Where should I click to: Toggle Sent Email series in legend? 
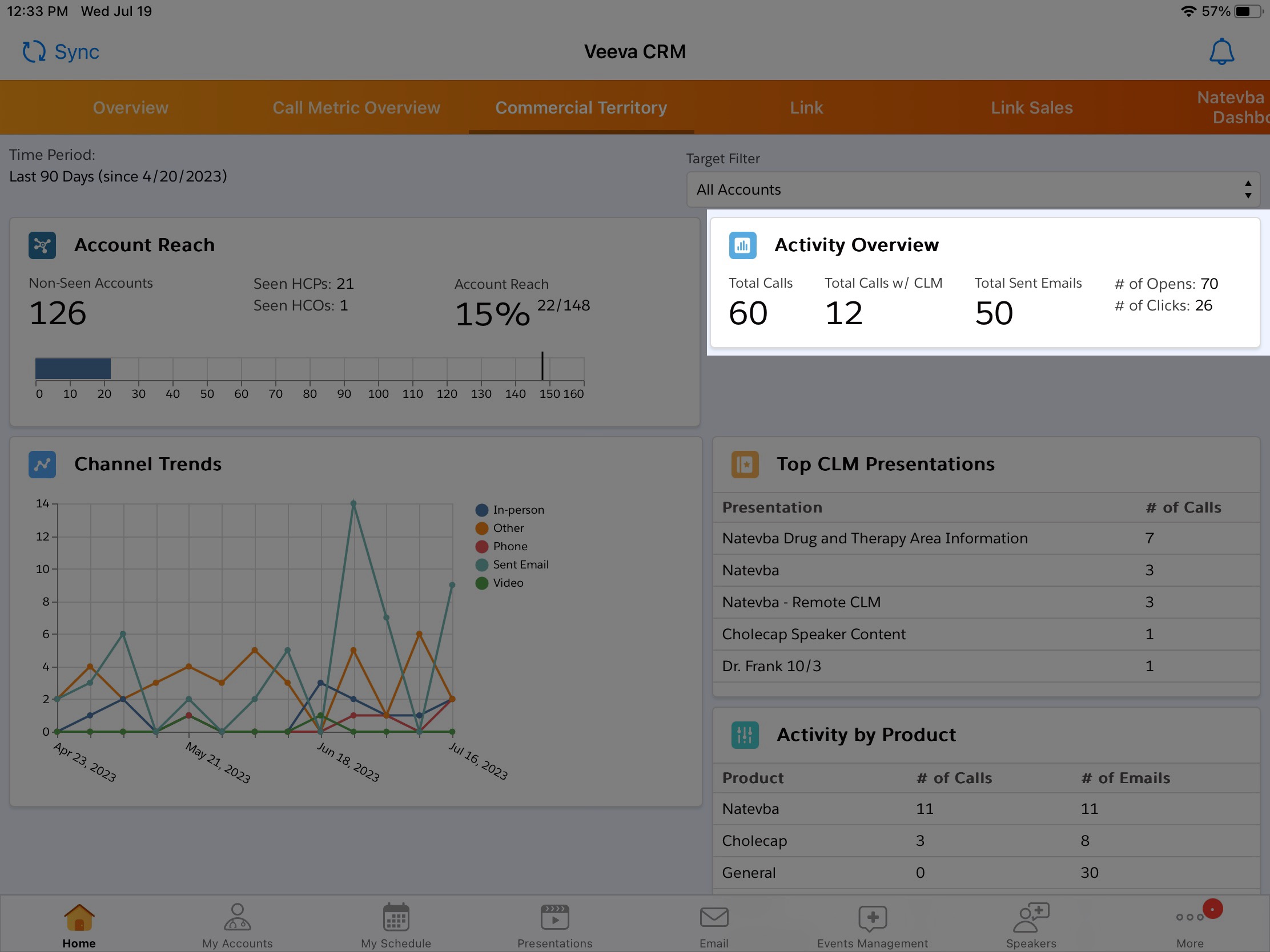[520, 564]
